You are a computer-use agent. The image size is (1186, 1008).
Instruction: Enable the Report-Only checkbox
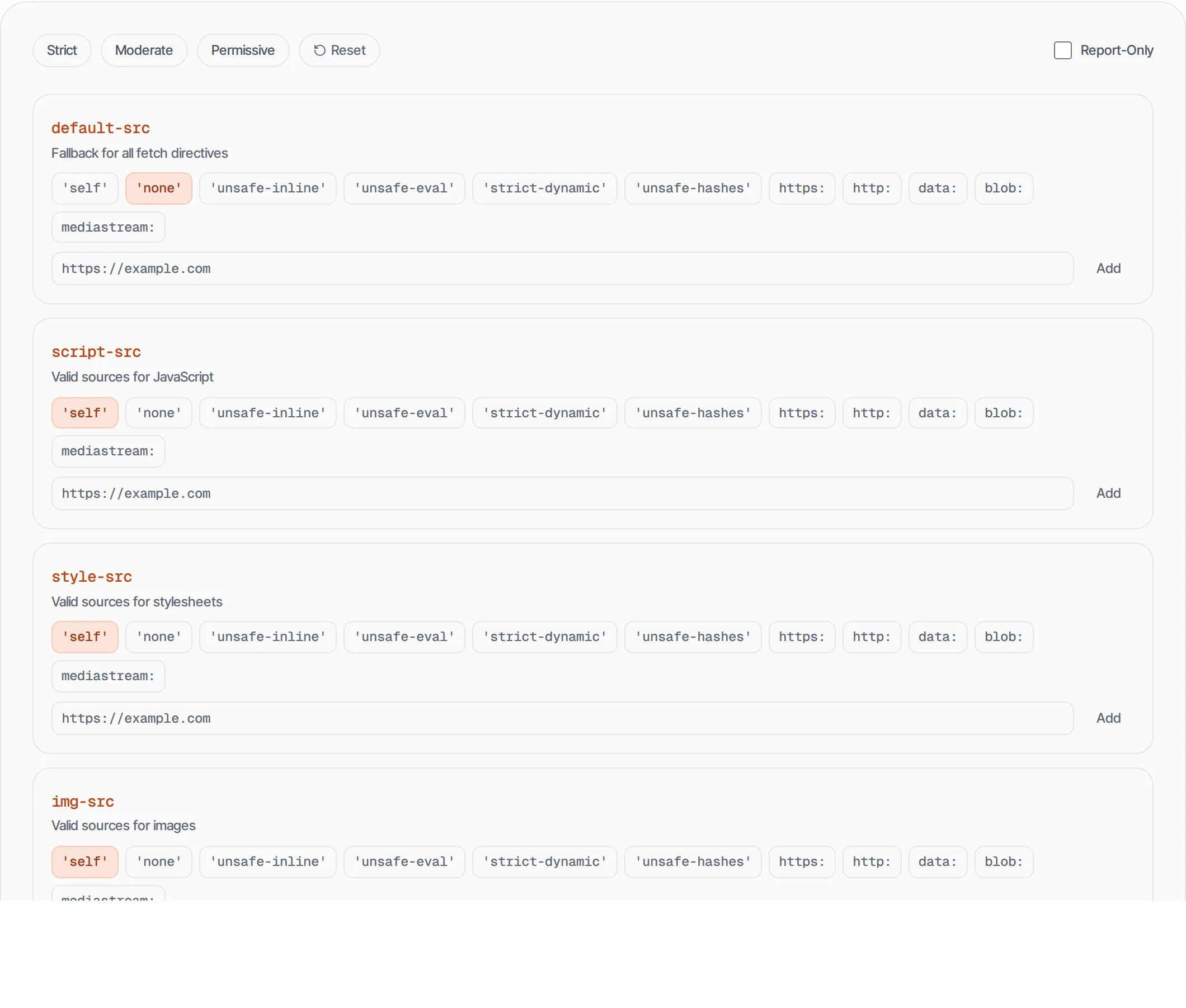tap(1062, 50)
